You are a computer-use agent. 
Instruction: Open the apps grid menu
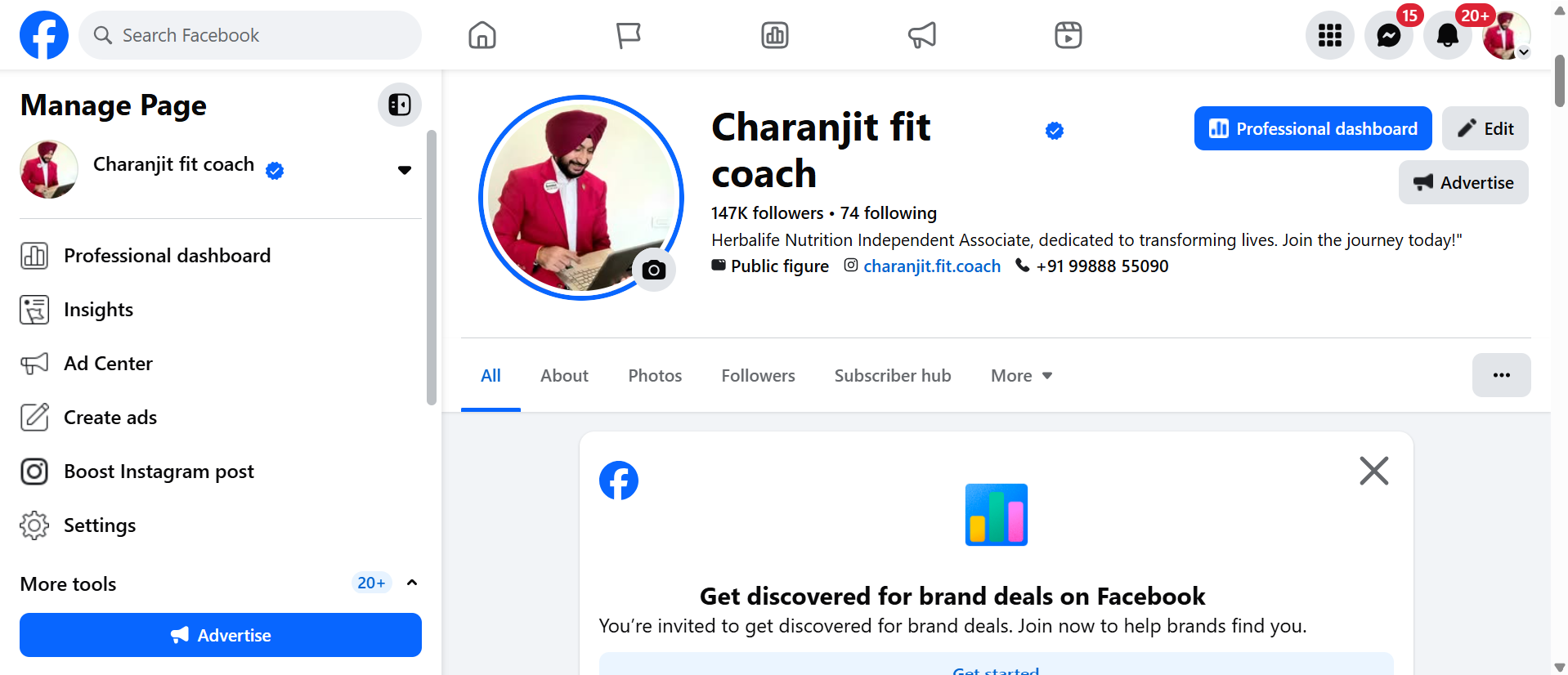coord(1329,36)
